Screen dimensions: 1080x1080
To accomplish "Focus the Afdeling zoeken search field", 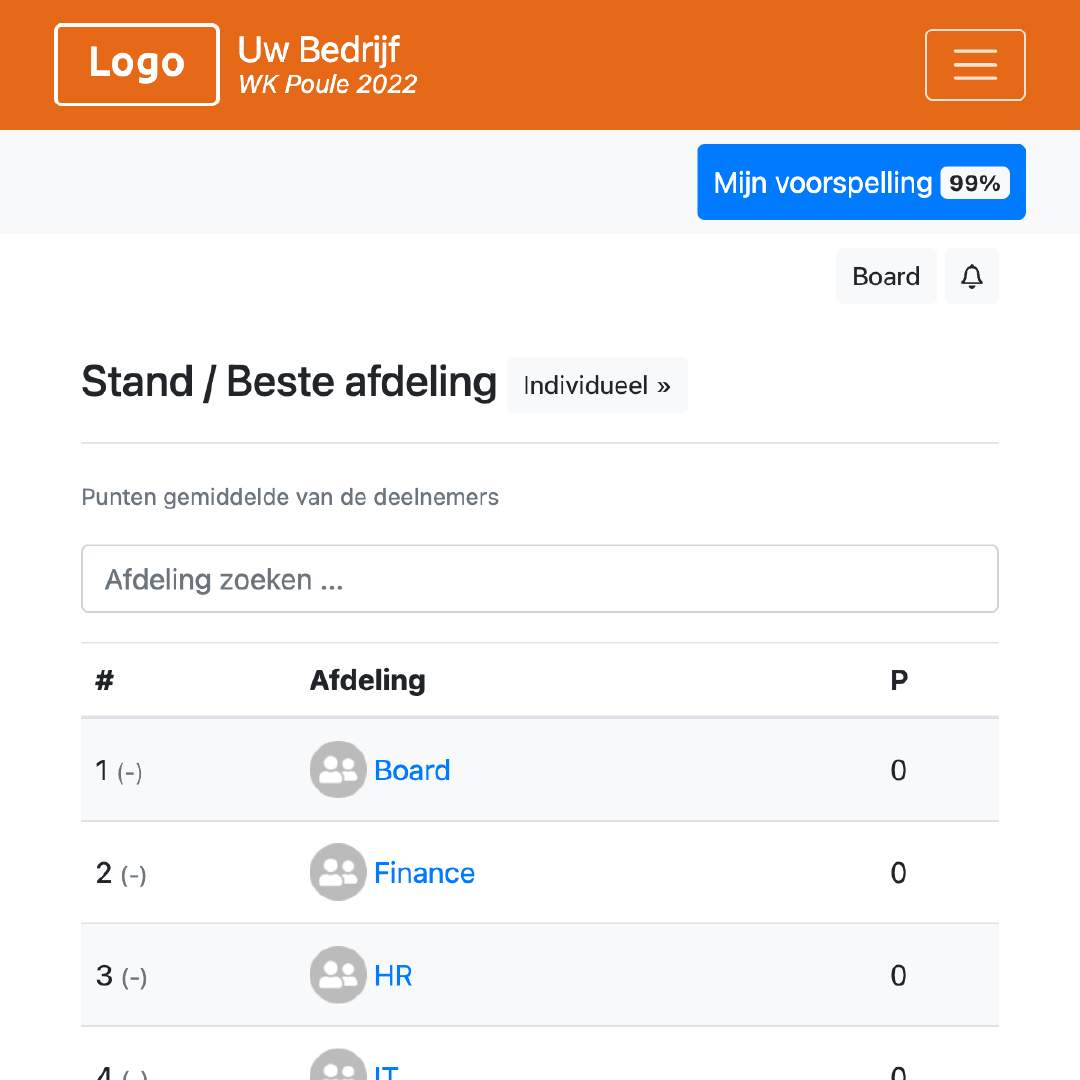I will pos(540,579).
